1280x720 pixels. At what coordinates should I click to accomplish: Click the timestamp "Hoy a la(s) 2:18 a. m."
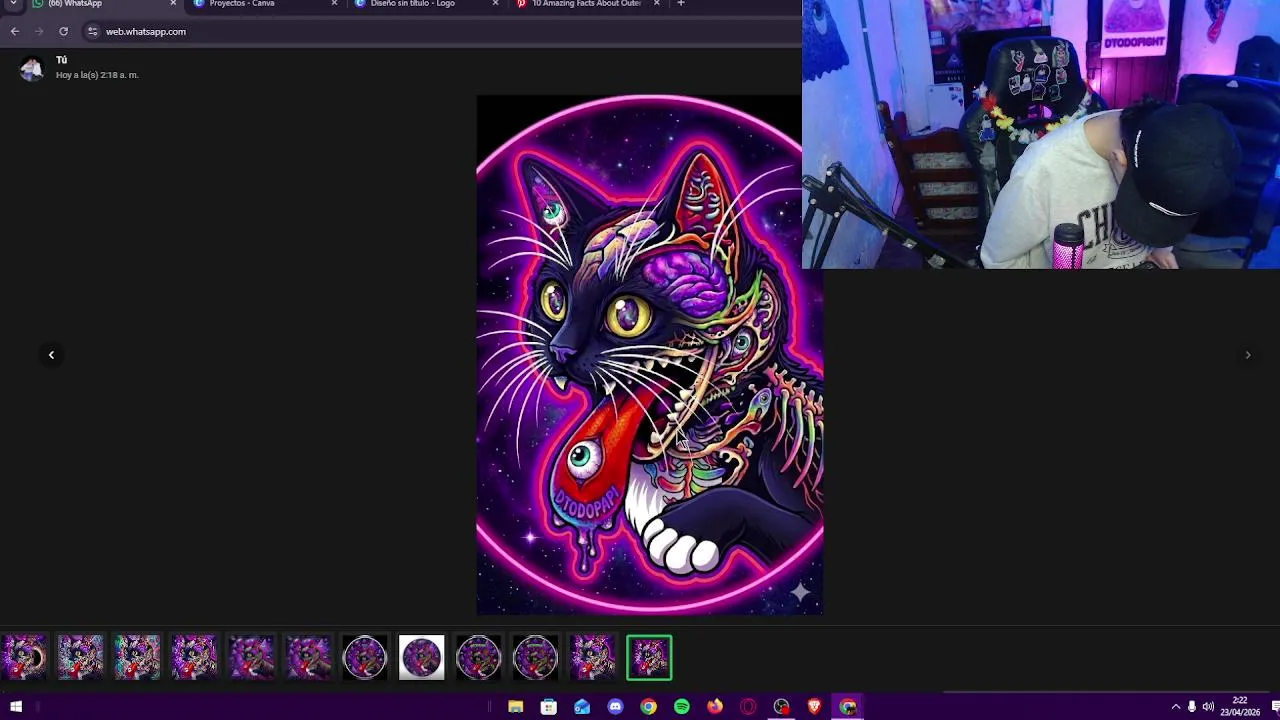(x=97, y=75)
